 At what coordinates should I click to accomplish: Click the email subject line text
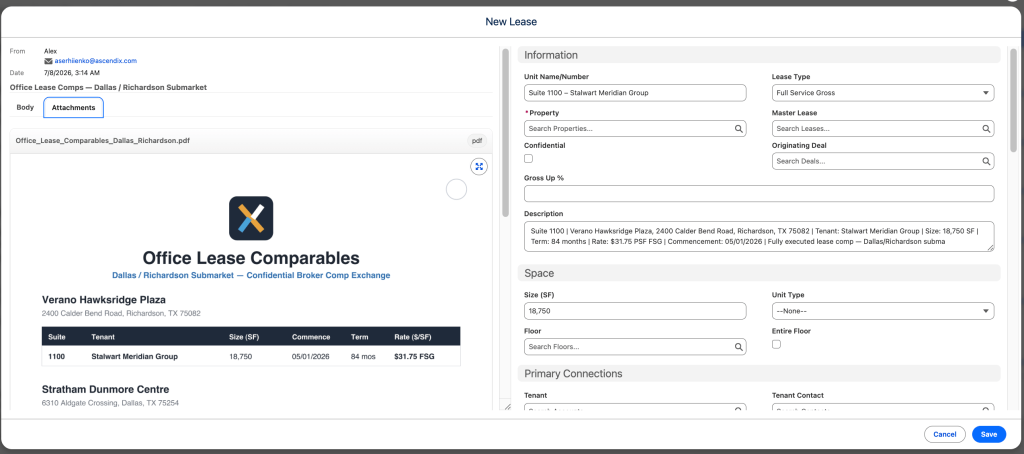tap(108, 87)
